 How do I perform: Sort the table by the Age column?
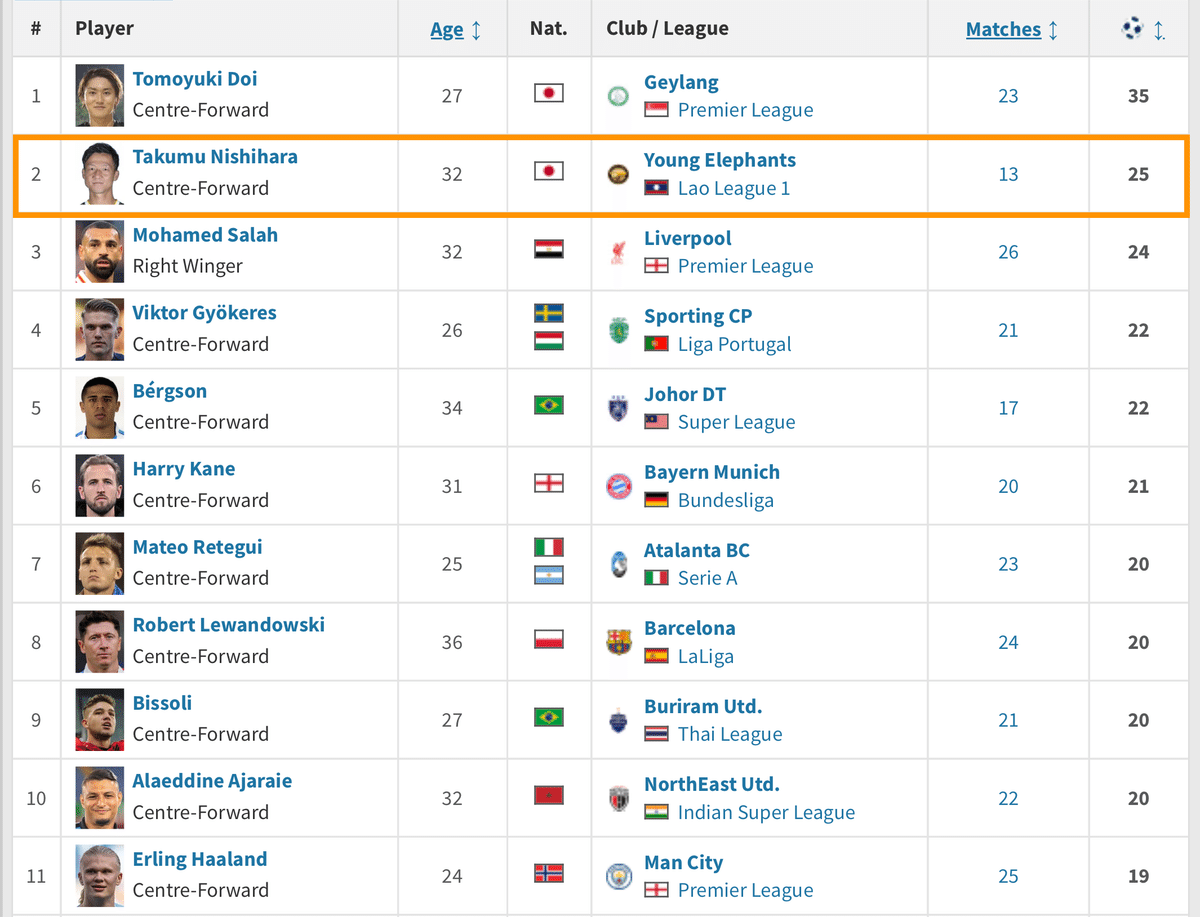(x=447, y=30)
